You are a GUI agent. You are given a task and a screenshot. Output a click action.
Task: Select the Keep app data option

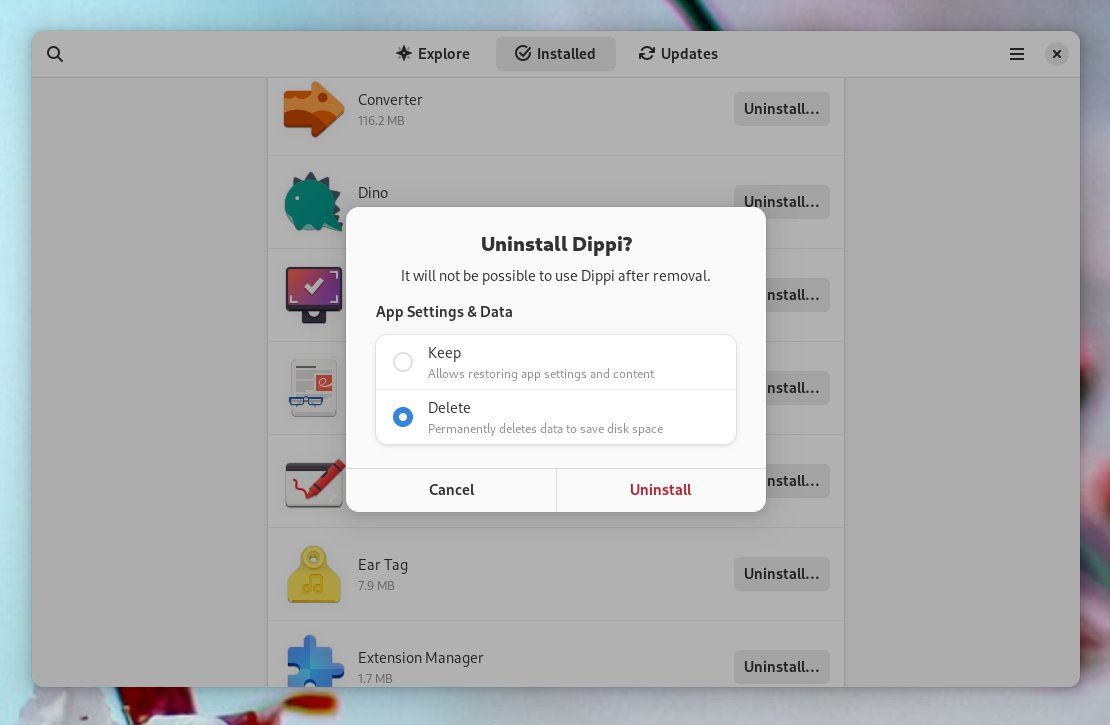(403, 362)
